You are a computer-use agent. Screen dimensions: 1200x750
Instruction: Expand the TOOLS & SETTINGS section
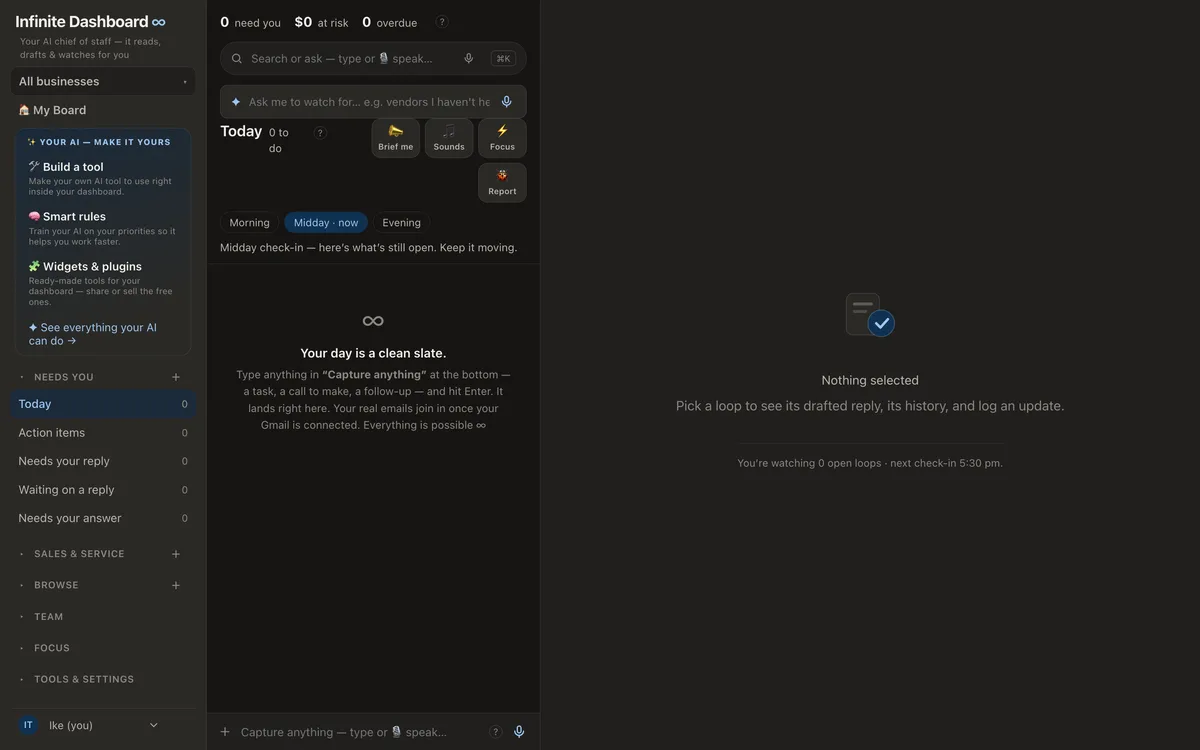point(84,679)
